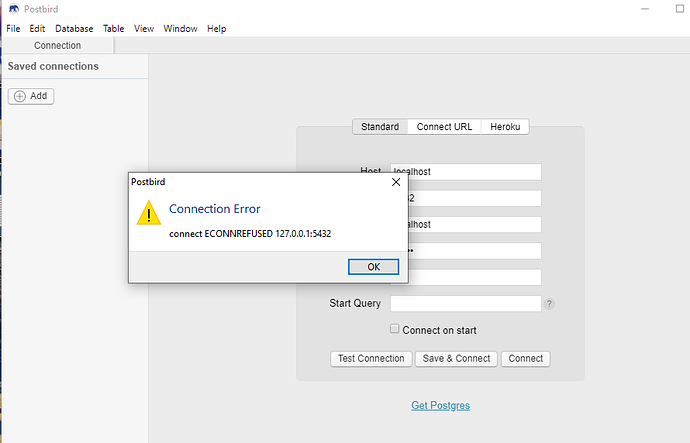This screenshot has width=690, height=443.
Task: Click the Save & Connect button
Action: click(456, 359)
